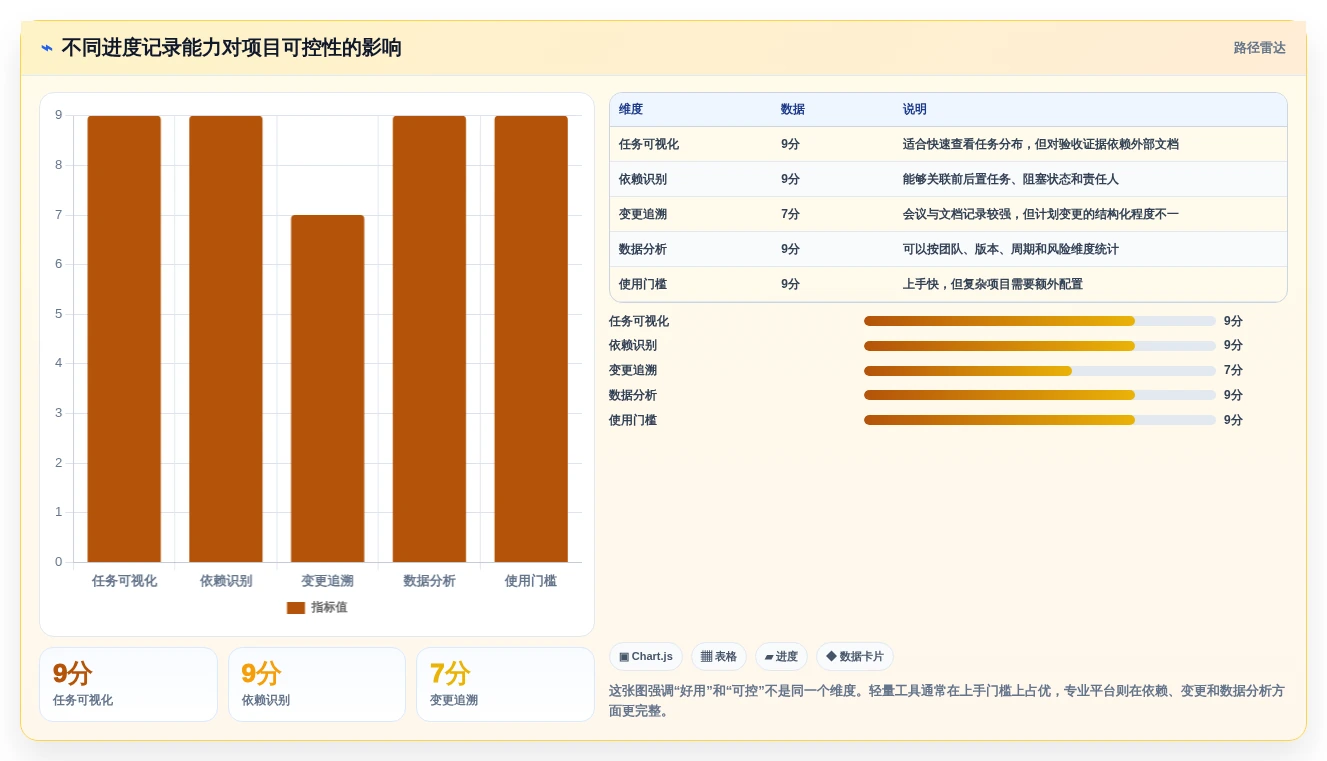This screenshot has height=761, width=1327.
Task: Click the 数据分析 x-axis label
Action: click(x=429, y=581)
